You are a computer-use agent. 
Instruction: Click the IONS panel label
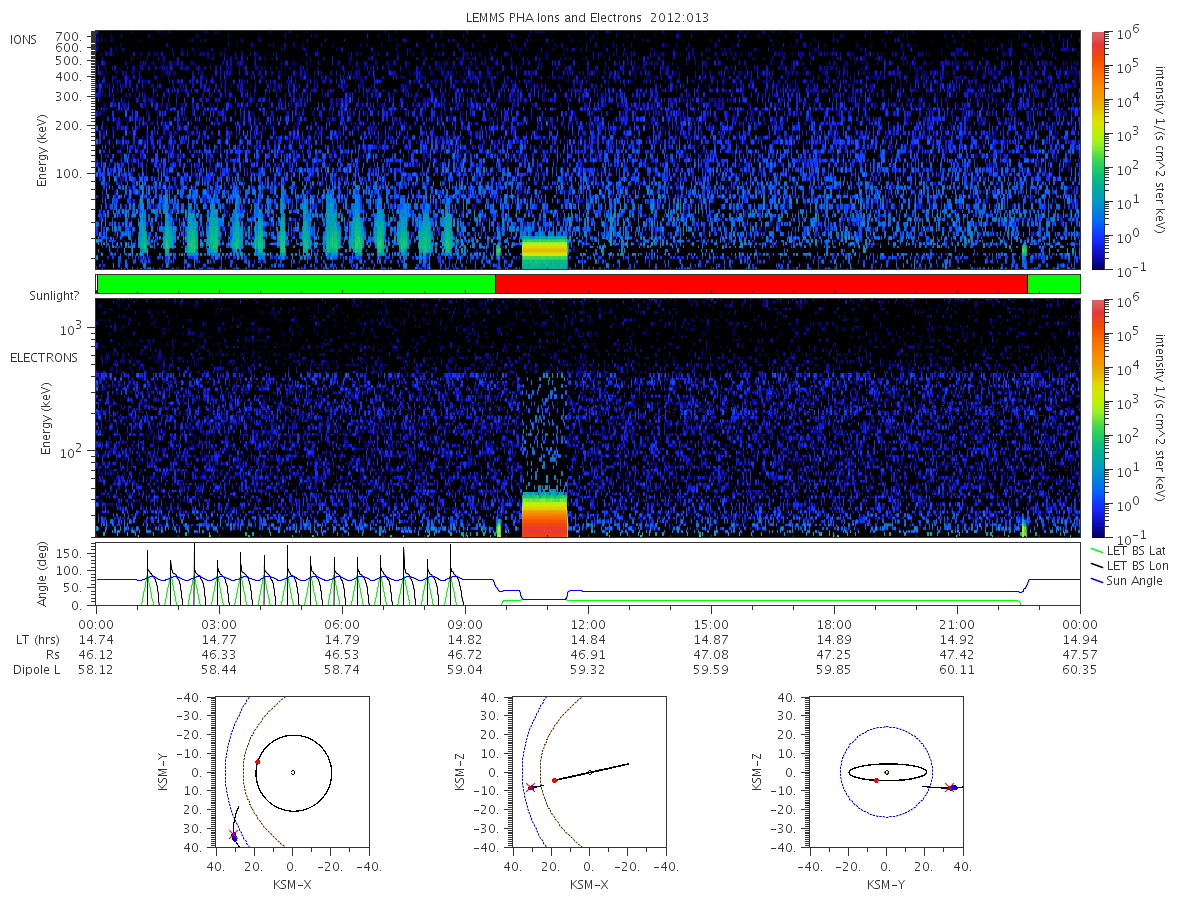click(25, 39)
